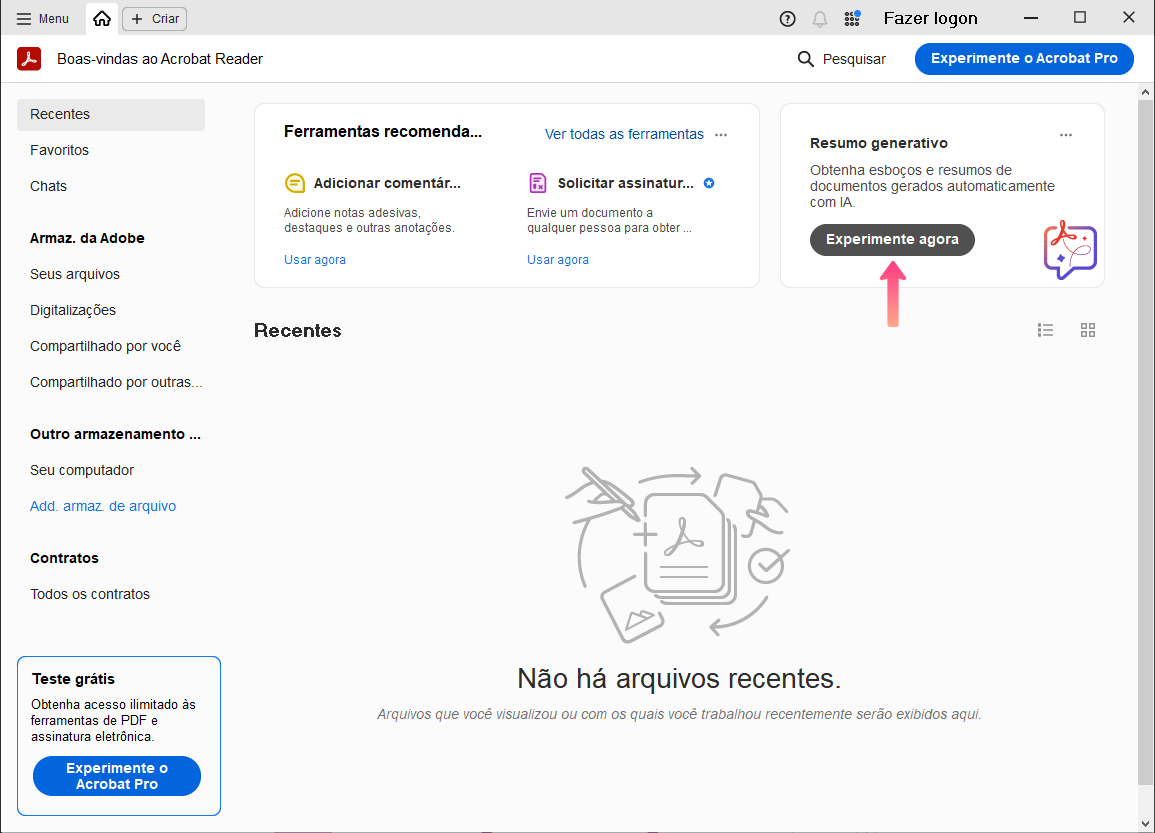1155x833 pixels.
Task: Click Experimente agora button
Action: [892, 239]
